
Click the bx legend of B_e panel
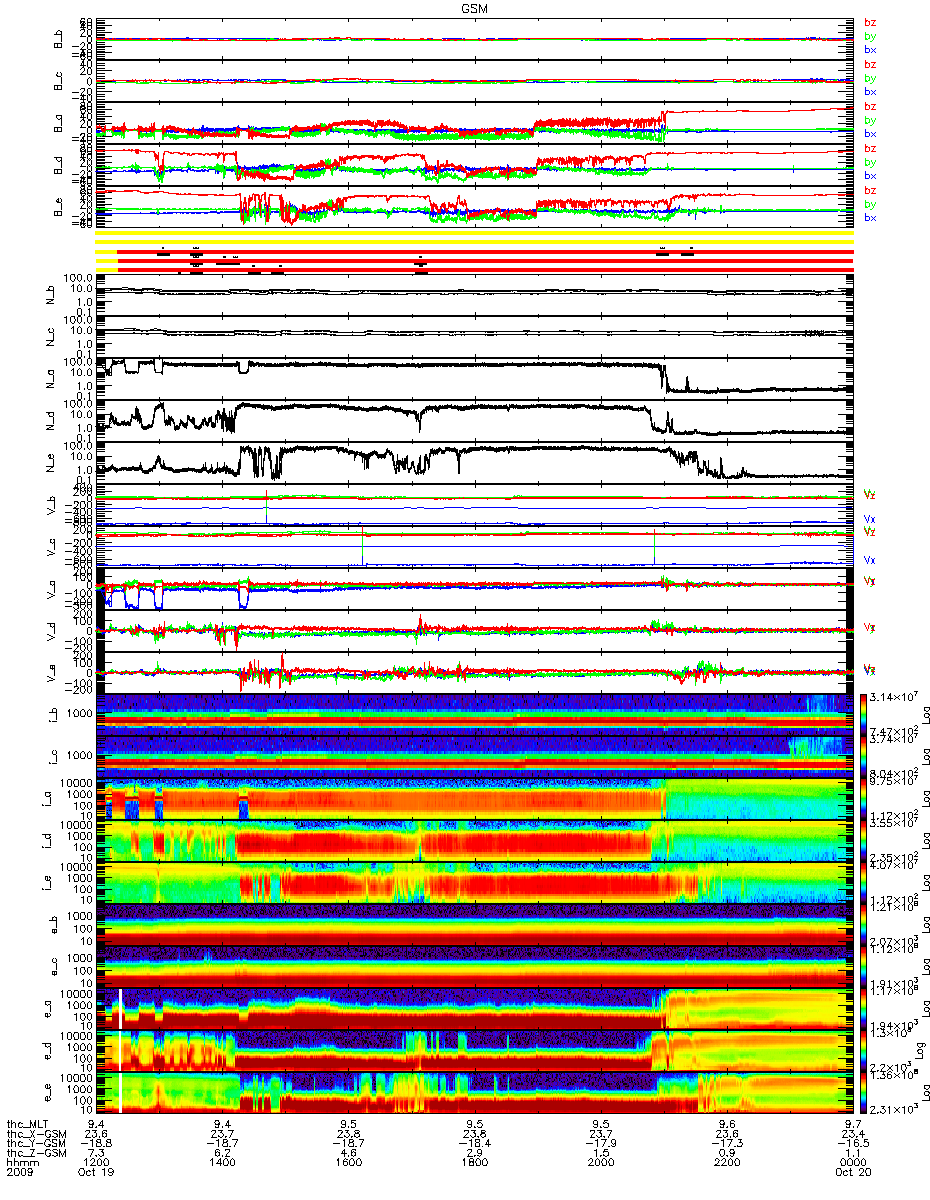click(870, 218)
